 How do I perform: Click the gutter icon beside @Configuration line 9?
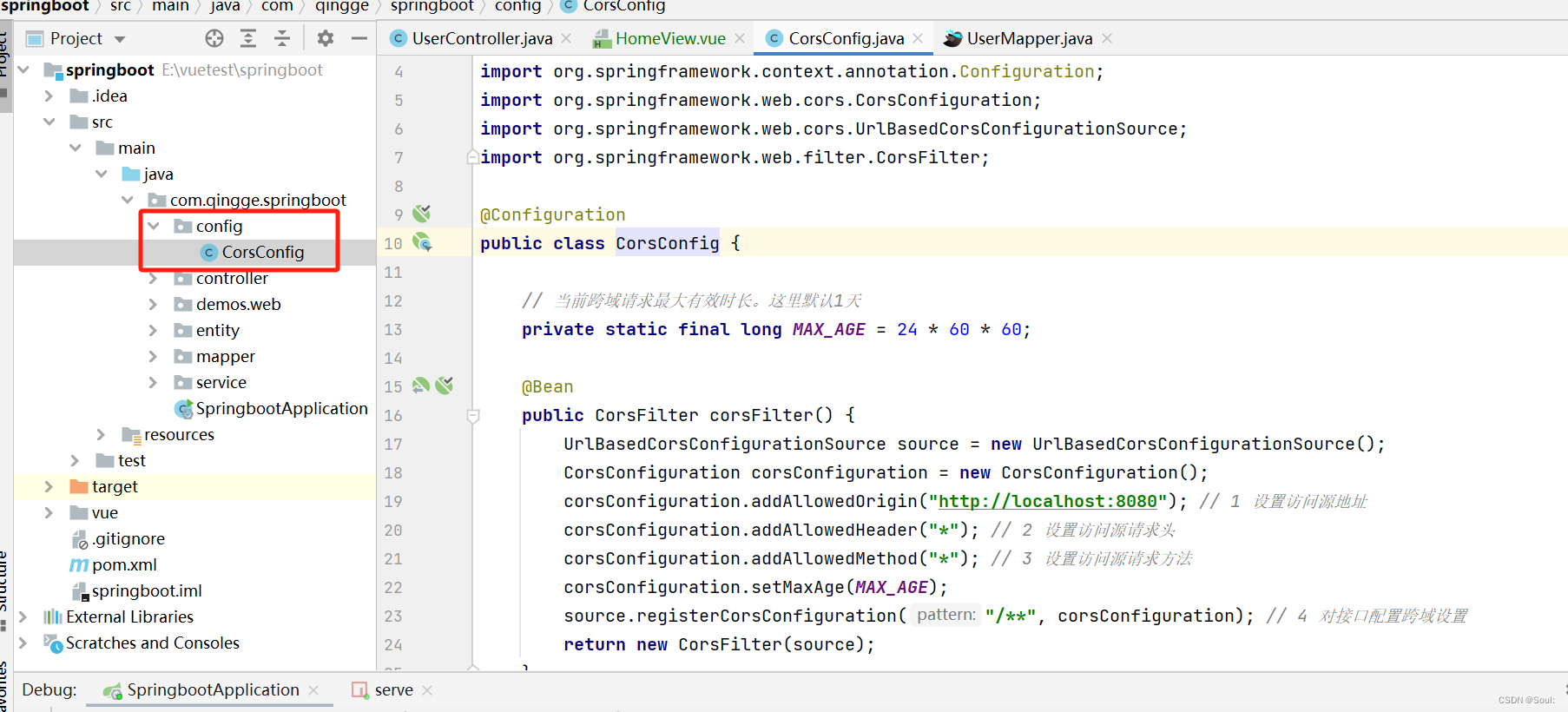422,214
